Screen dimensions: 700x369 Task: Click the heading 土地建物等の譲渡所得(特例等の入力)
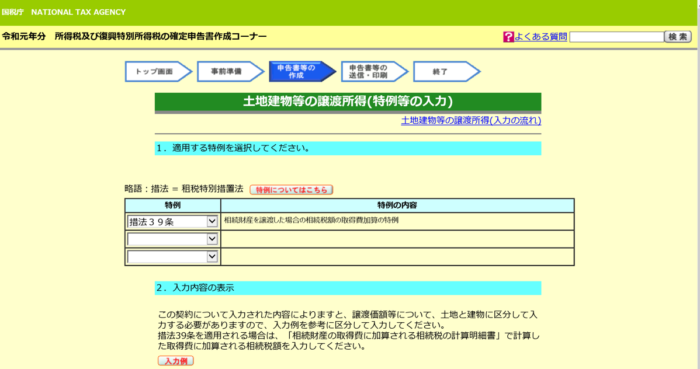click(x=348, y=101)
